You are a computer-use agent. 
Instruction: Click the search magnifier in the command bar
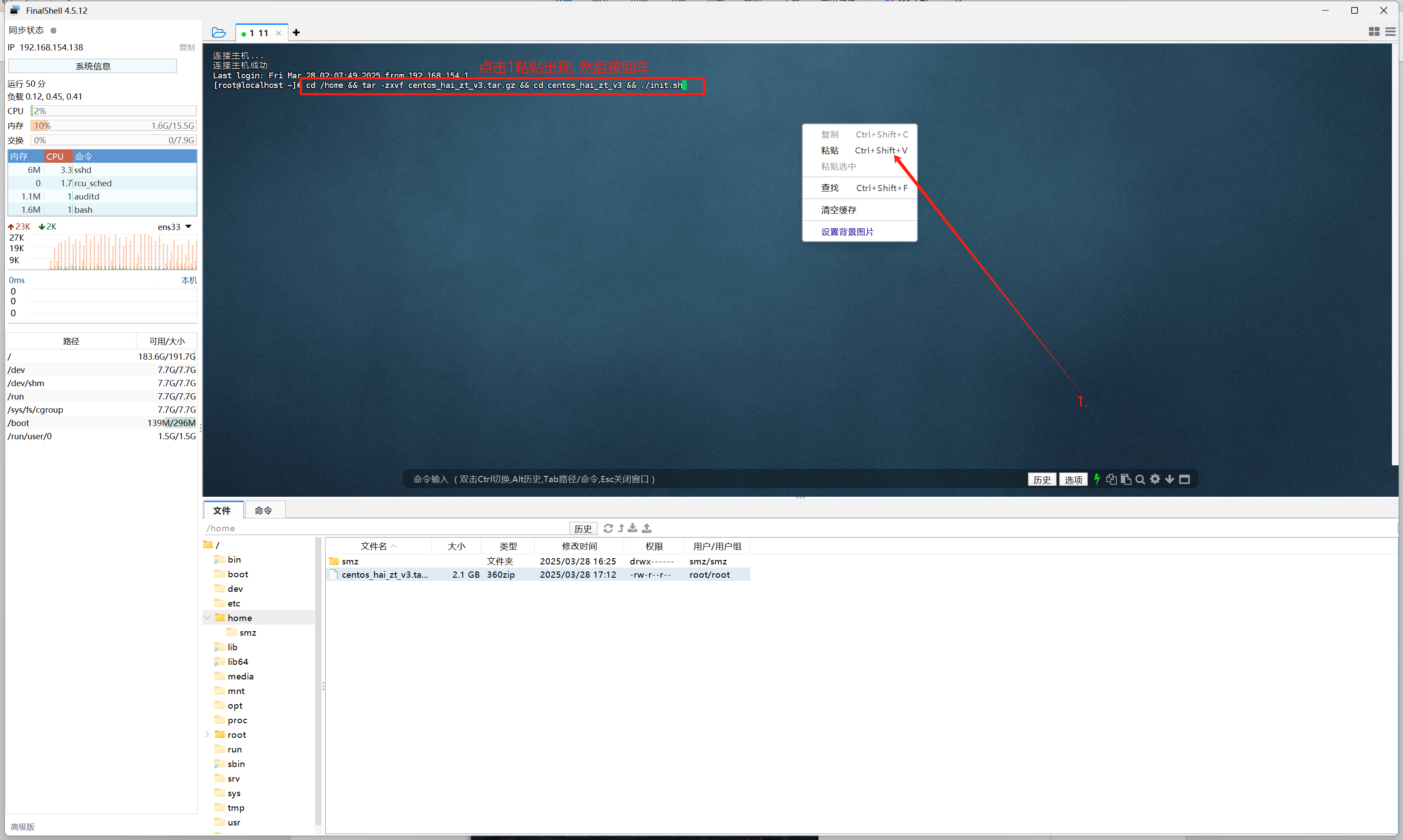coord(1140,479)
